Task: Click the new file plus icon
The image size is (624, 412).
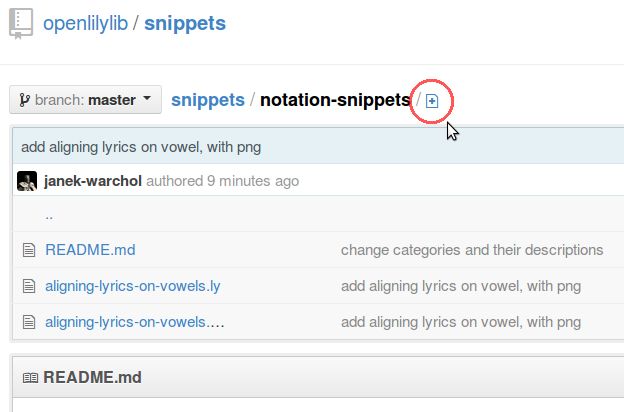Action: point(432,101)
